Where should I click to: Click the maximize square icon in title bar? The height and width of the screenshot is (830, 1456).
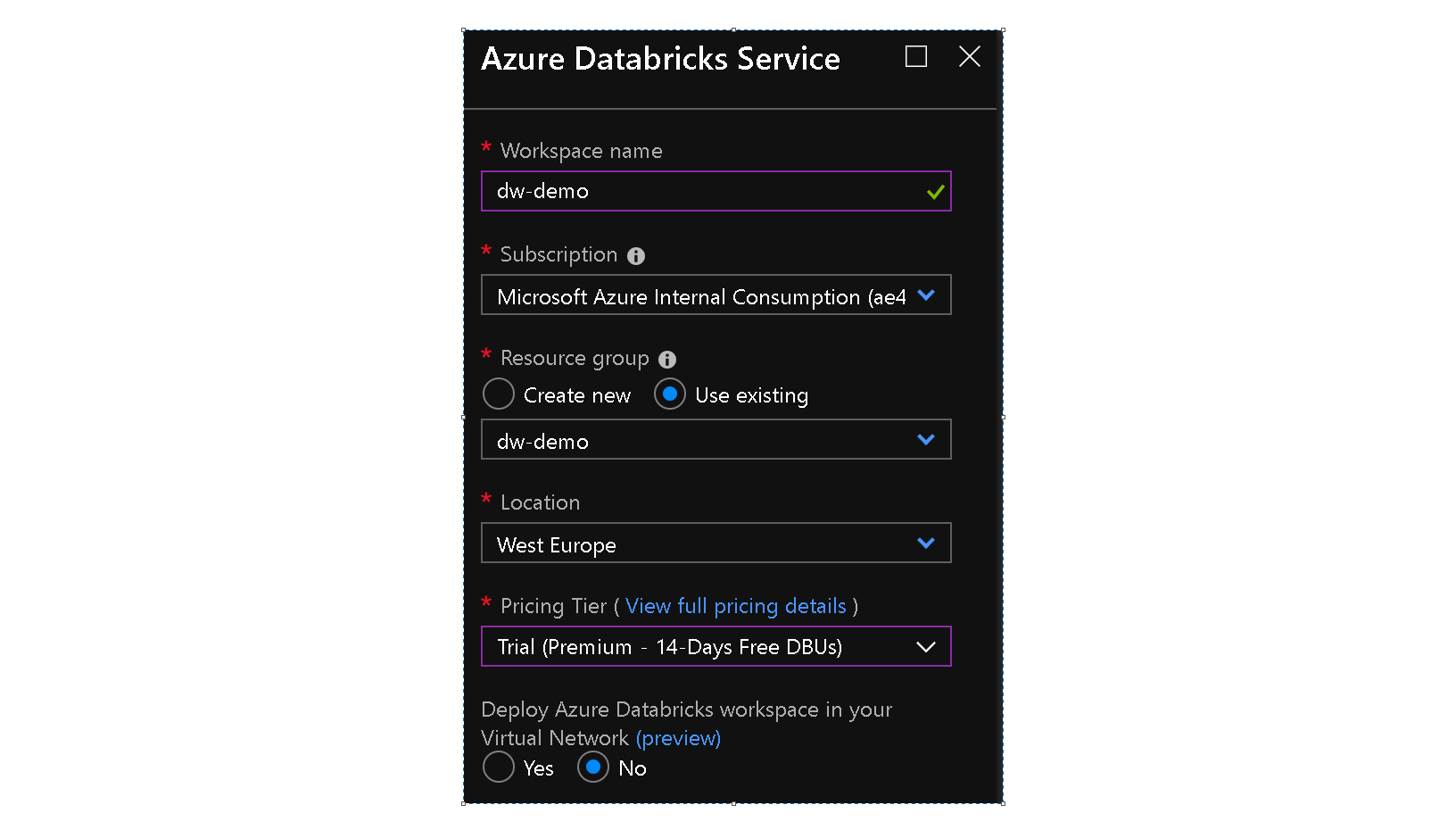pyautogui.click(x=915, y=56)
